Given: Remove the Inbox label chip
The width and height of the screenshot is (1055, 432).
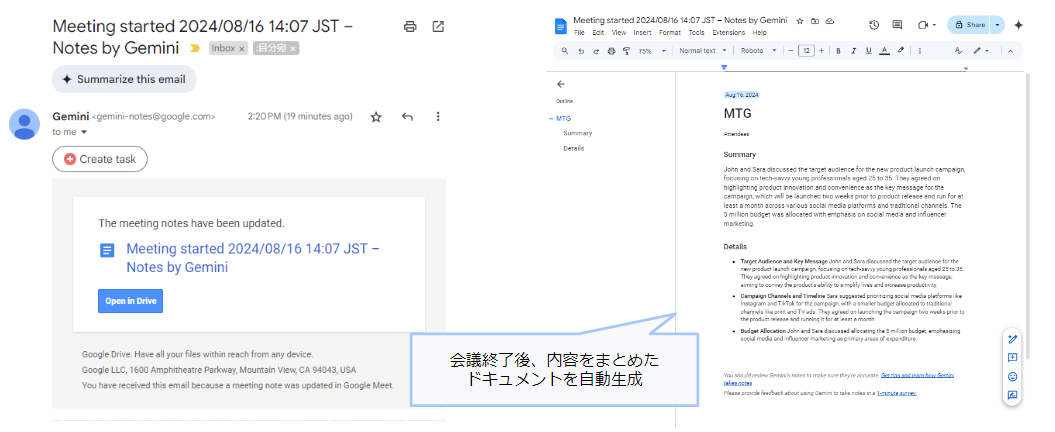Looking at the screenshot, I should click(242, 48).
